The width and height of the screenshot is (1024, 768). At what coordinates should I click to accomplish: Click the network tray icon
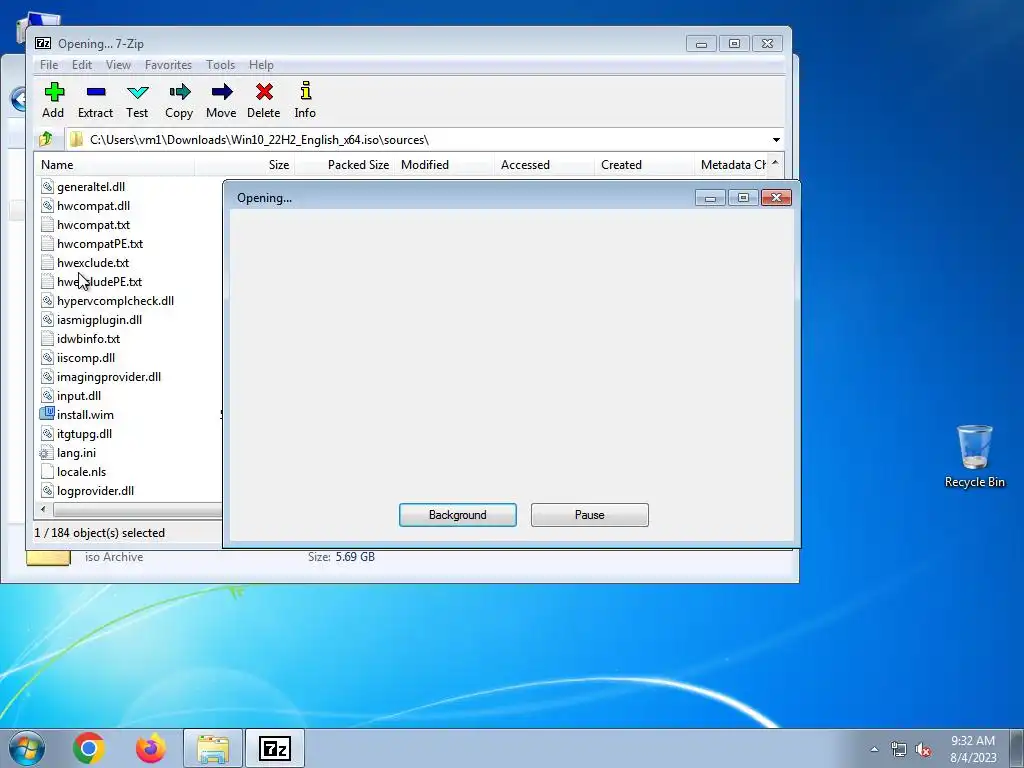click(899, 750)
